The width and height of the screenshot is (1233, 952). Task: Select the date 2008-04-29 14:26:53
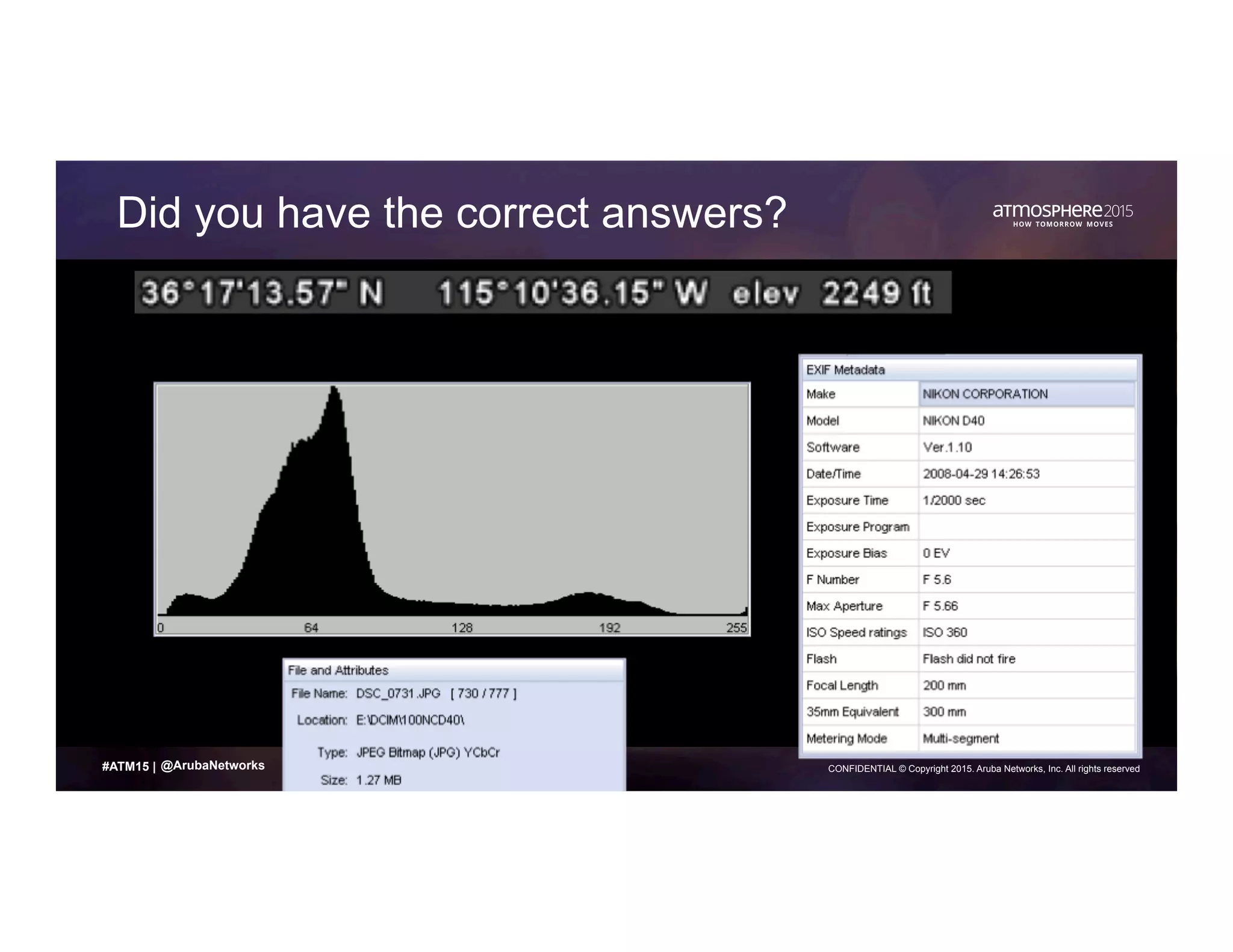tap(981, 474)
